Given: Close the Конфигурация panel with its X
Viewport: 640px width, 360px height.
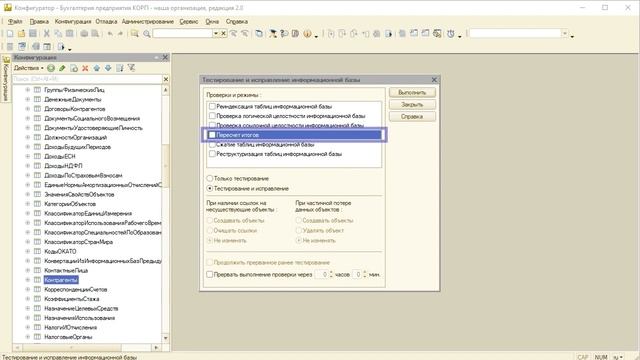Looking at the screenshot, I should pyautogui.click(x=165, y=58).
